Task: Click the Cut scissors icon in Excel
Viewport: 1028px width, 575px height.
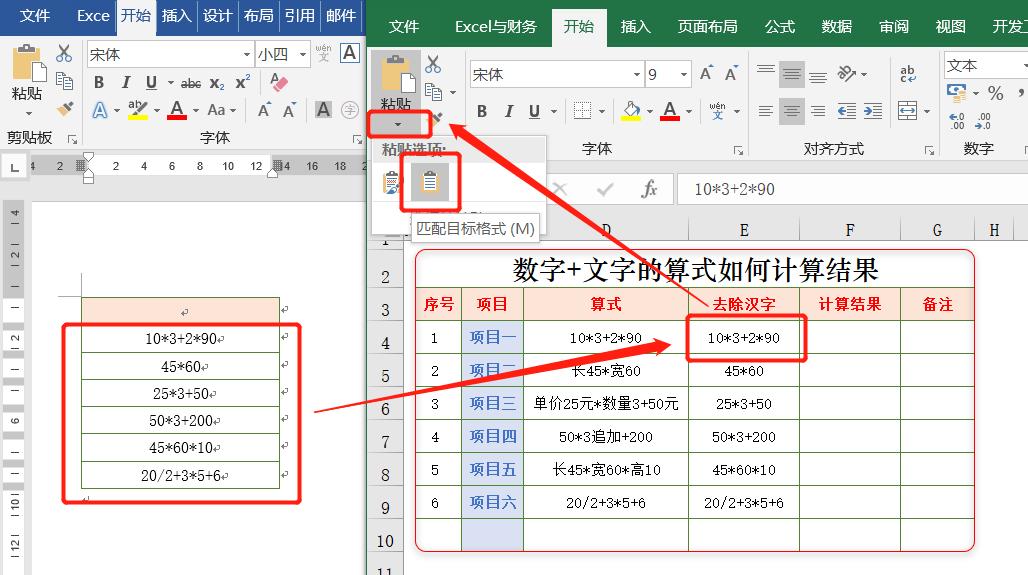Action: [433, 64]
